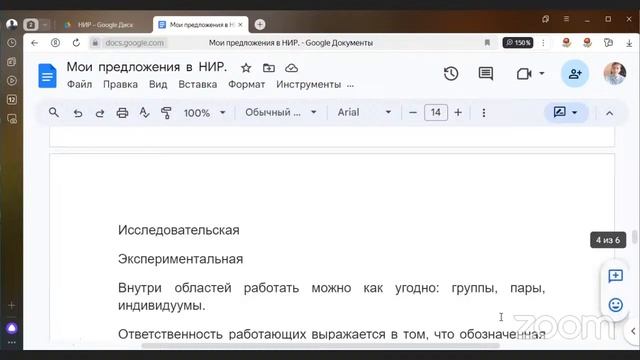Click the word Исследовательская
Screen dimensions: 640x360
[x=179, y=230]
